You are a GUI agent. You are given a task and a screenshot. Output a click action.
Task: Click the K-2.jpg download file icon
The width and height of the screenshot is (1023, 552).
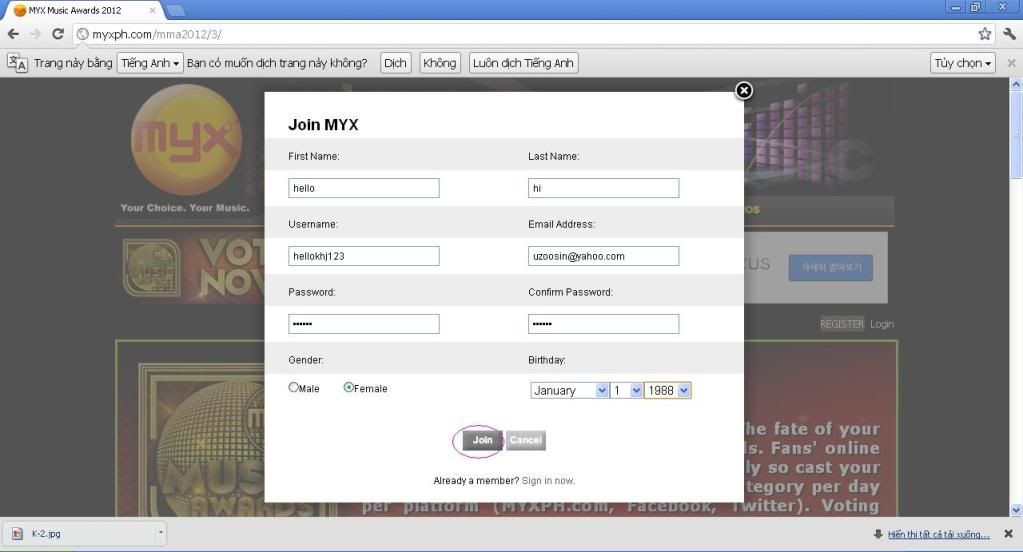[x=18, y=534]
